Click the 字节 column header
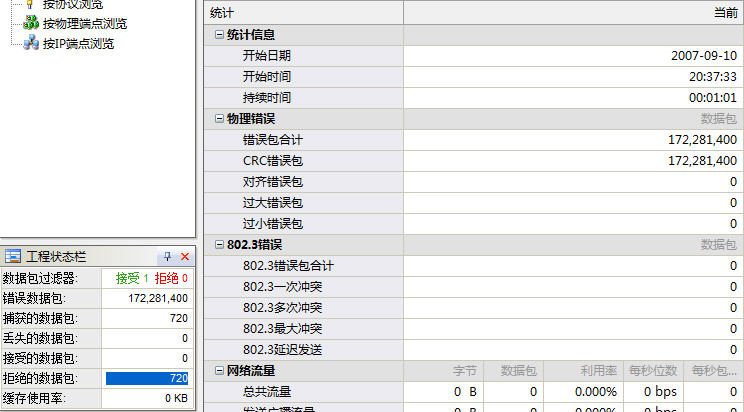 (444, 371)
